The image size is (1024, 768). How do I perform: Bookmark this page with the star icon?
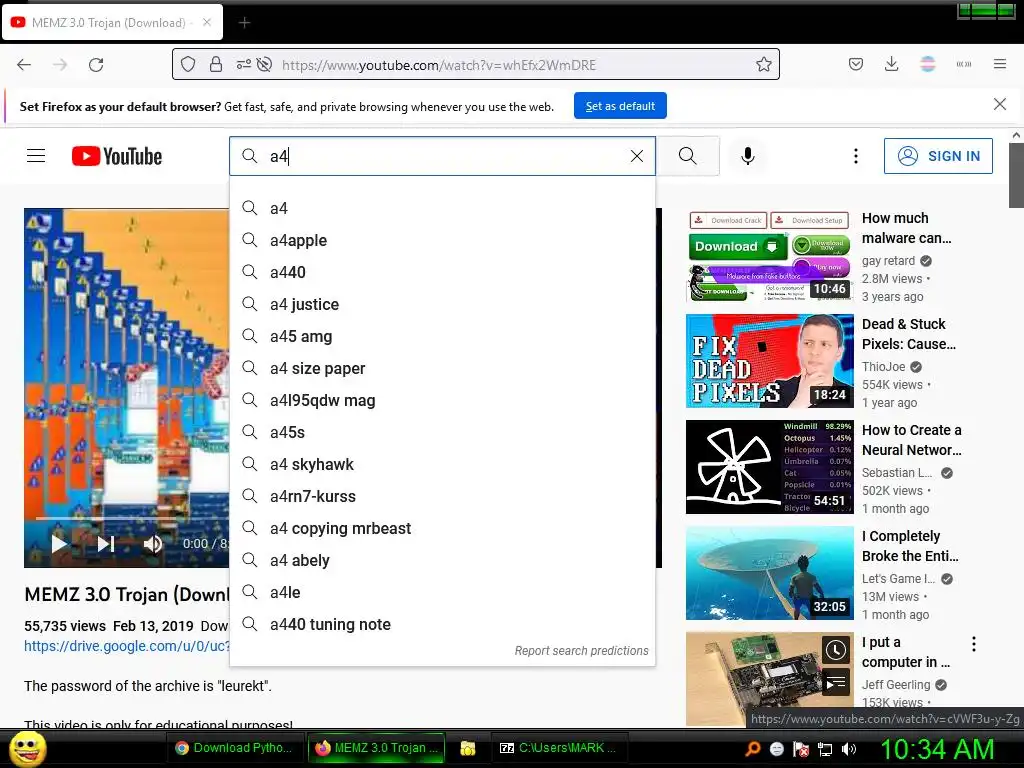(x=763, y=64)
